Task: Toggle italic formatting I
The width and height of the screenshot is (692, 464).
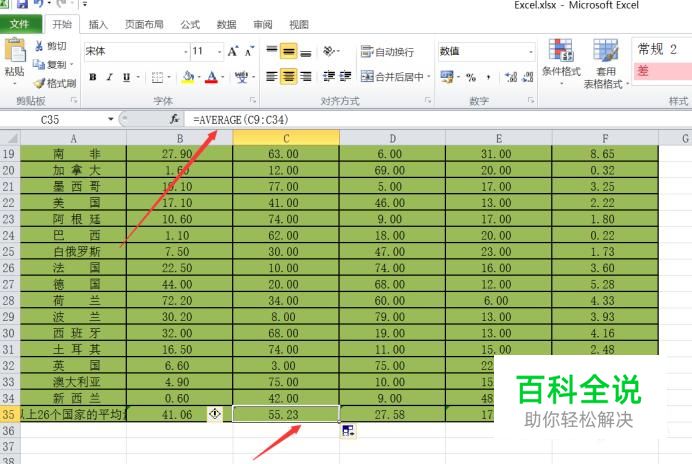Action: click(109, 77)
